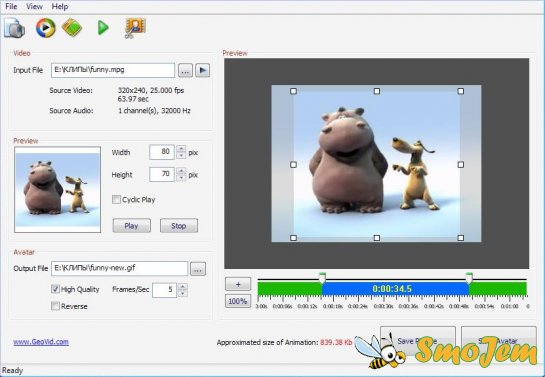
Task: Increase Height with the up arrow
Action: pyautogui.click(x=181, y=171)
